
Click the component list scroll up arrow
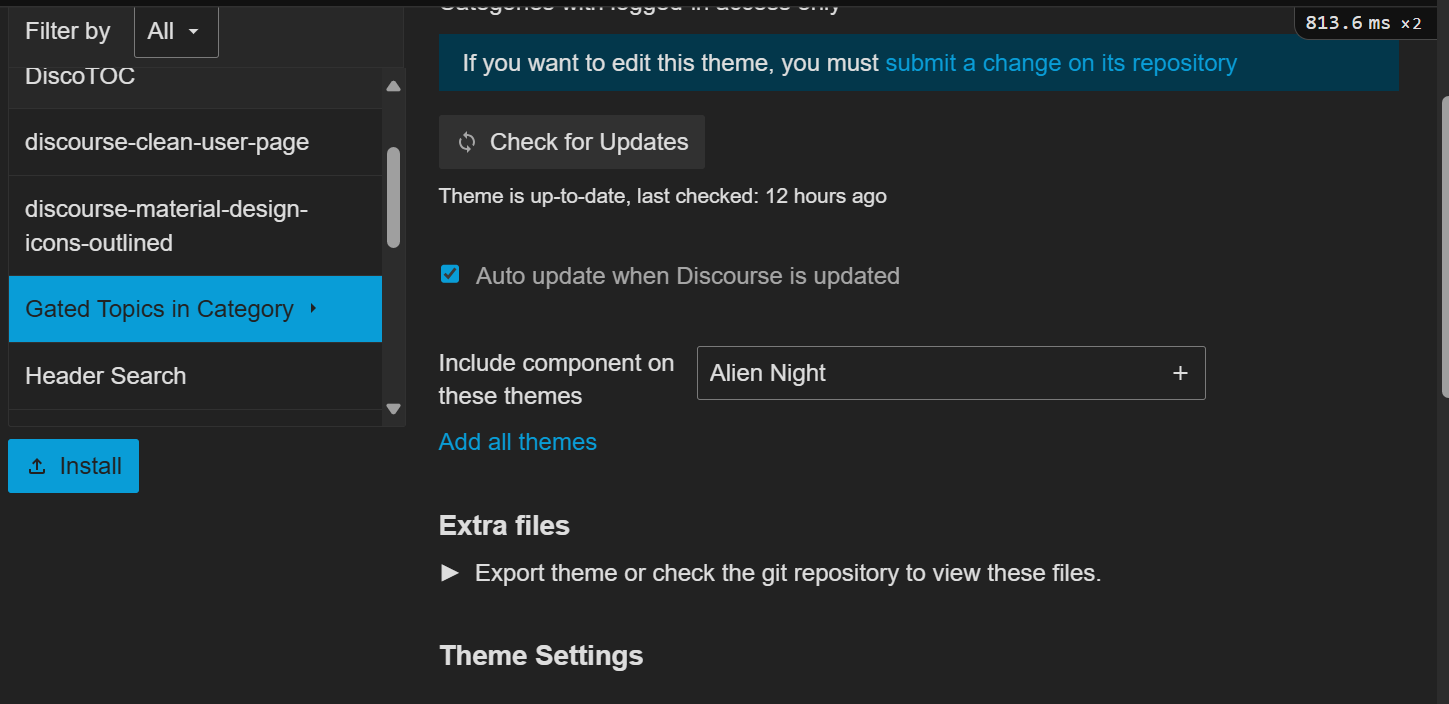coord(393,86)
